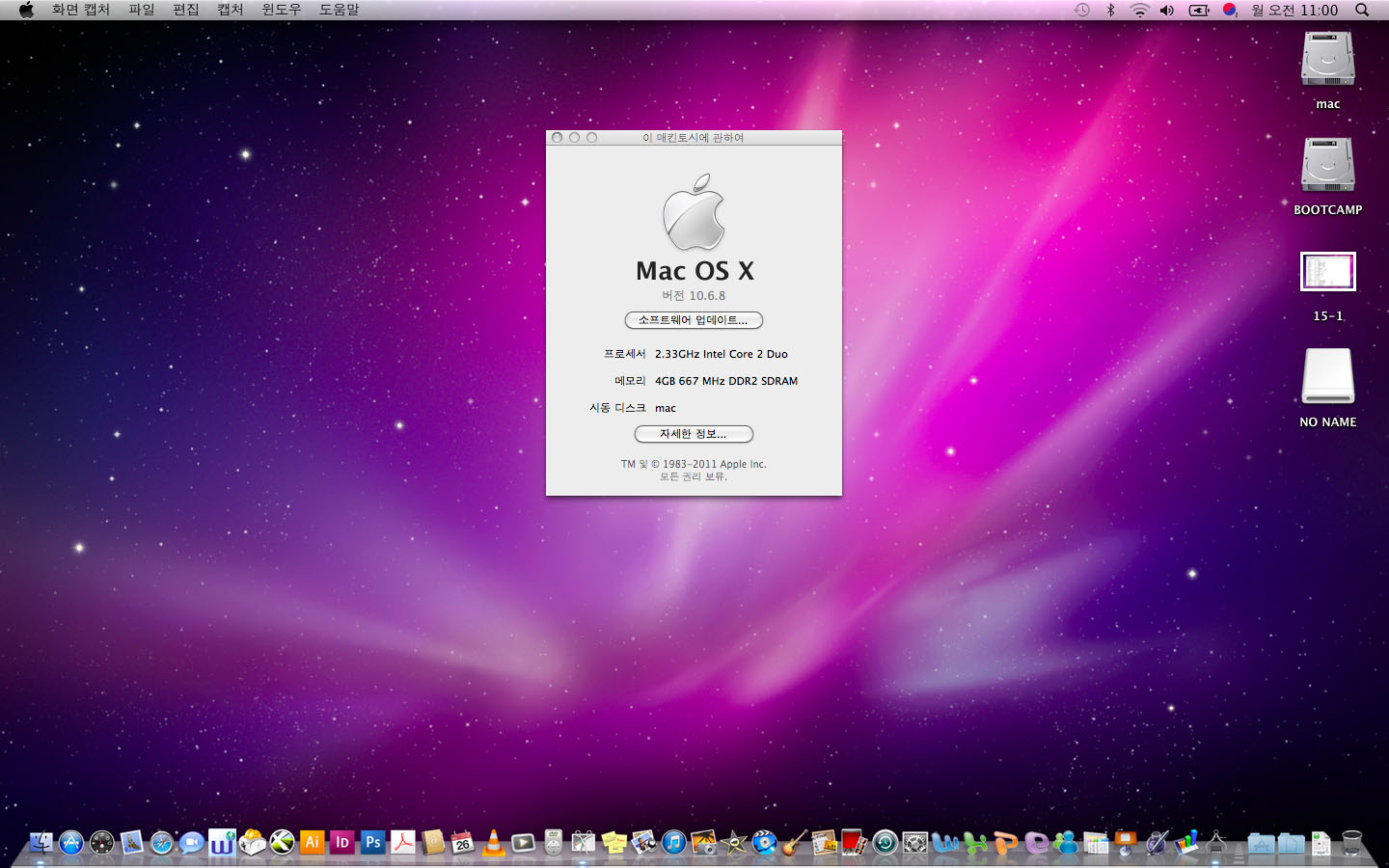The height and width of the screenshot is (868, 1389).
Task: Open the Trash in the dock
Action: pos(1352,843)
